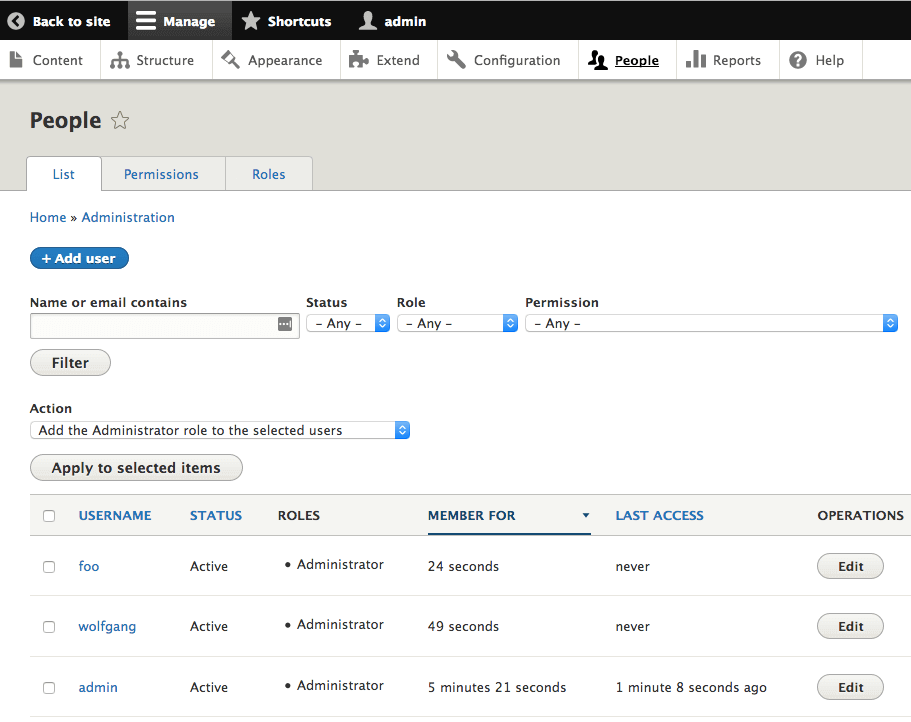Sort table by Status column
The image size is (911, 722).
[x=216, y=515]
